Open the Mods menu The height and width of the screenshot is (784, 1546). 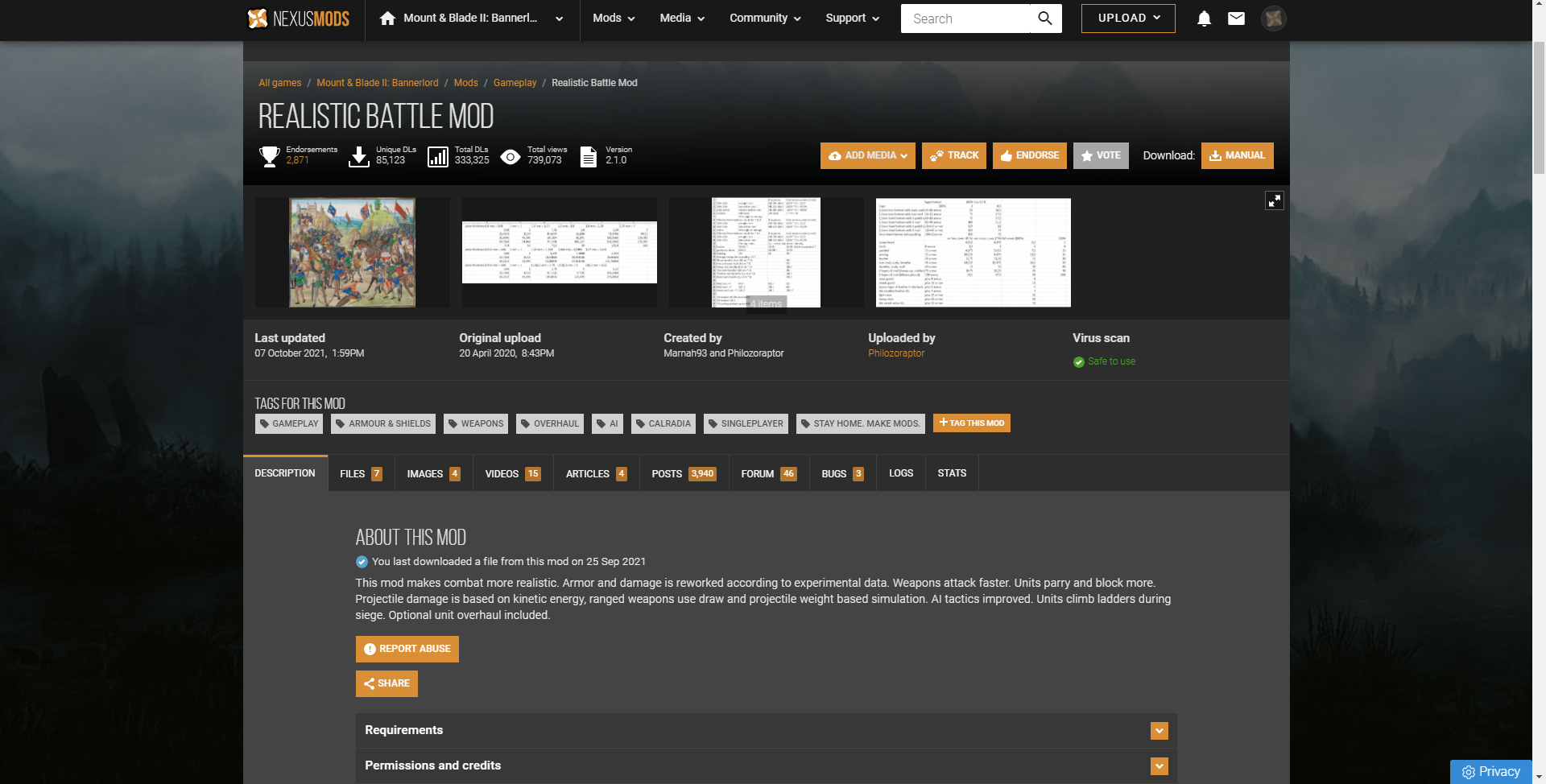pyautogui.click(x=614, y=19)
